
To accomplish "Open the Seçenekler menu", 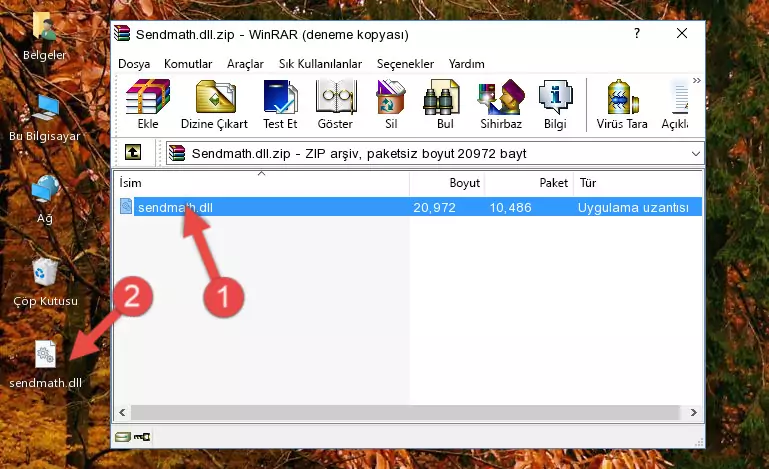I will (x=405, y=64).
